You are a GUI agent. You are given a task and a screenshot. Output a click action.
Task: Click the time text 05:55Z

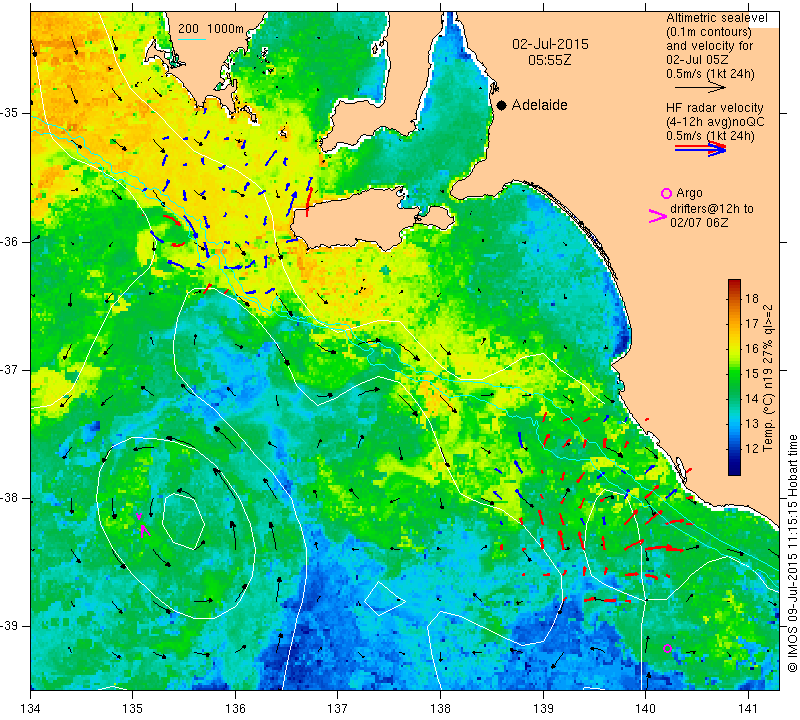coord(549,60)
